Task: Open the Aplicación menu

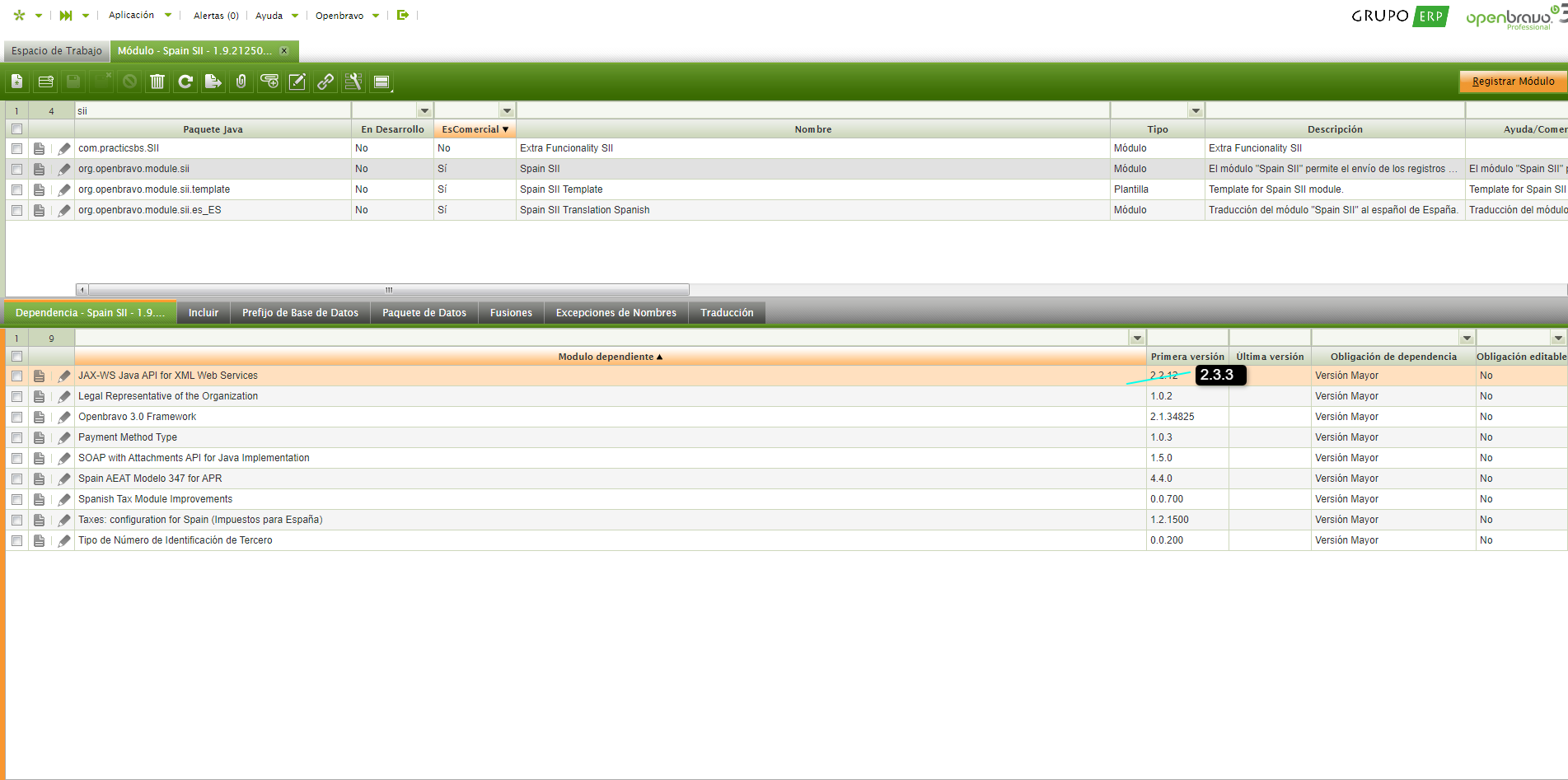Action: (x=140, y=15)
